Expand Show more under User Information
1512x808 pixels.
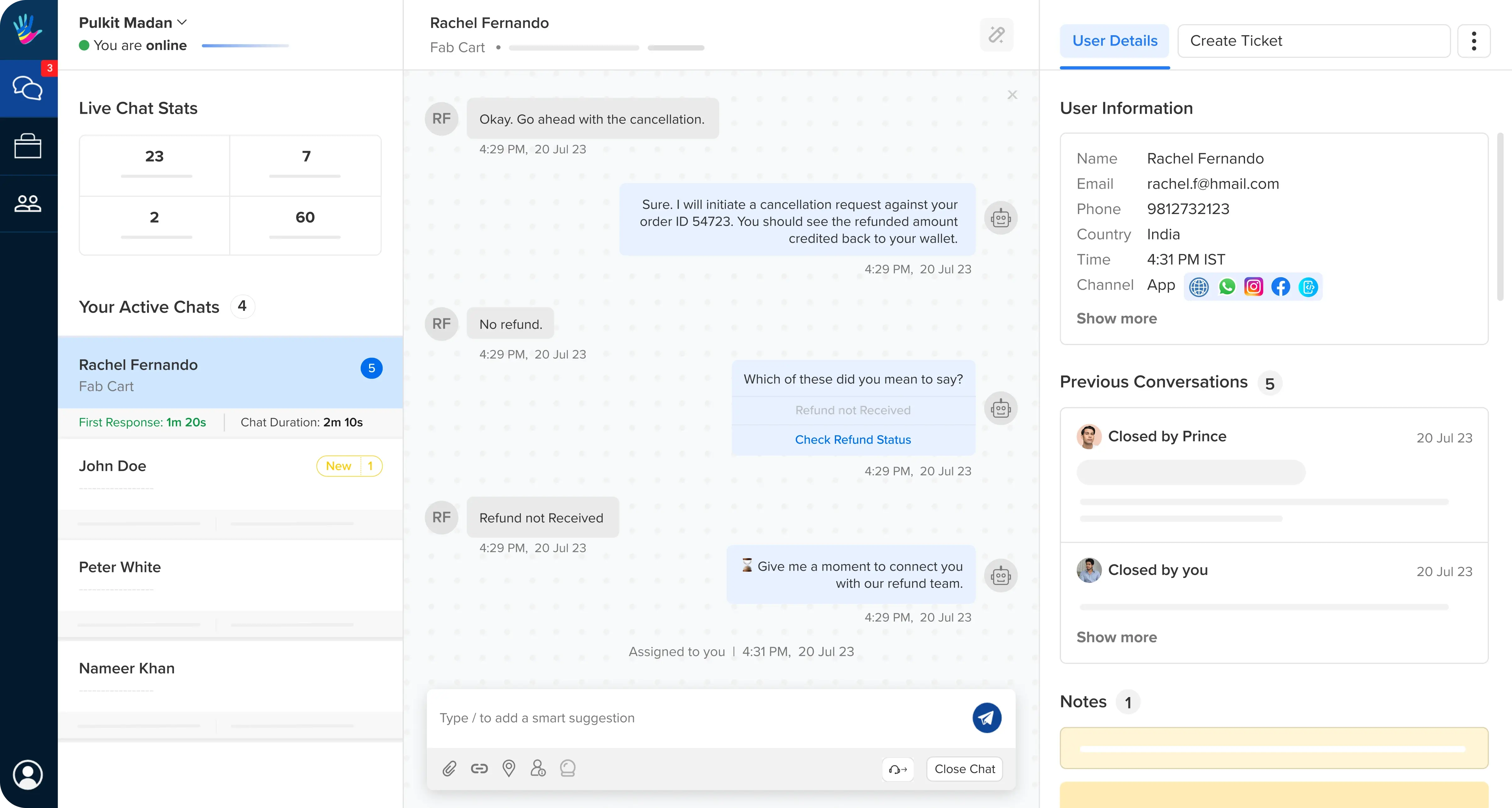1116,318
